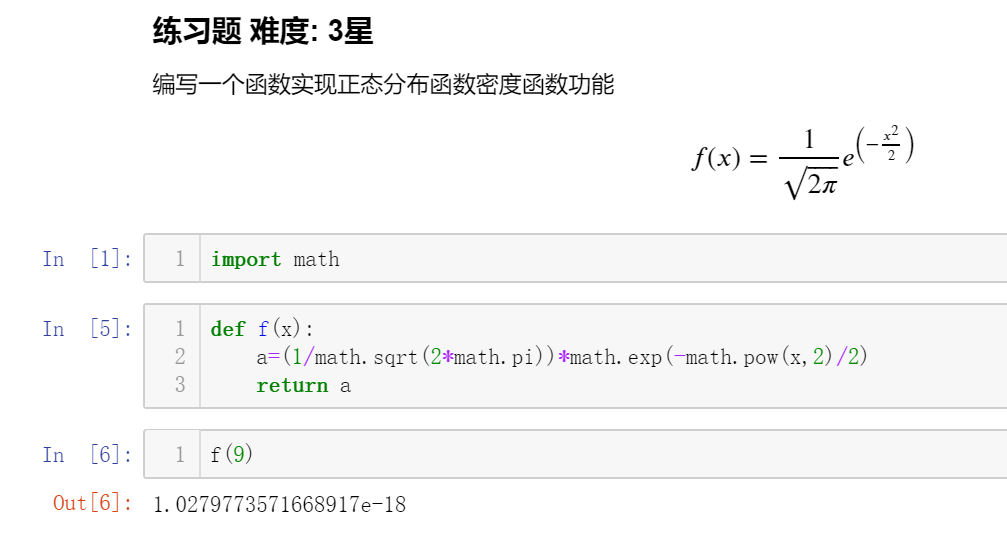Click line number 1 of f(9) cell
Image resolution: width=1007 pixels, height=534 pixels.
coord(180,455)
